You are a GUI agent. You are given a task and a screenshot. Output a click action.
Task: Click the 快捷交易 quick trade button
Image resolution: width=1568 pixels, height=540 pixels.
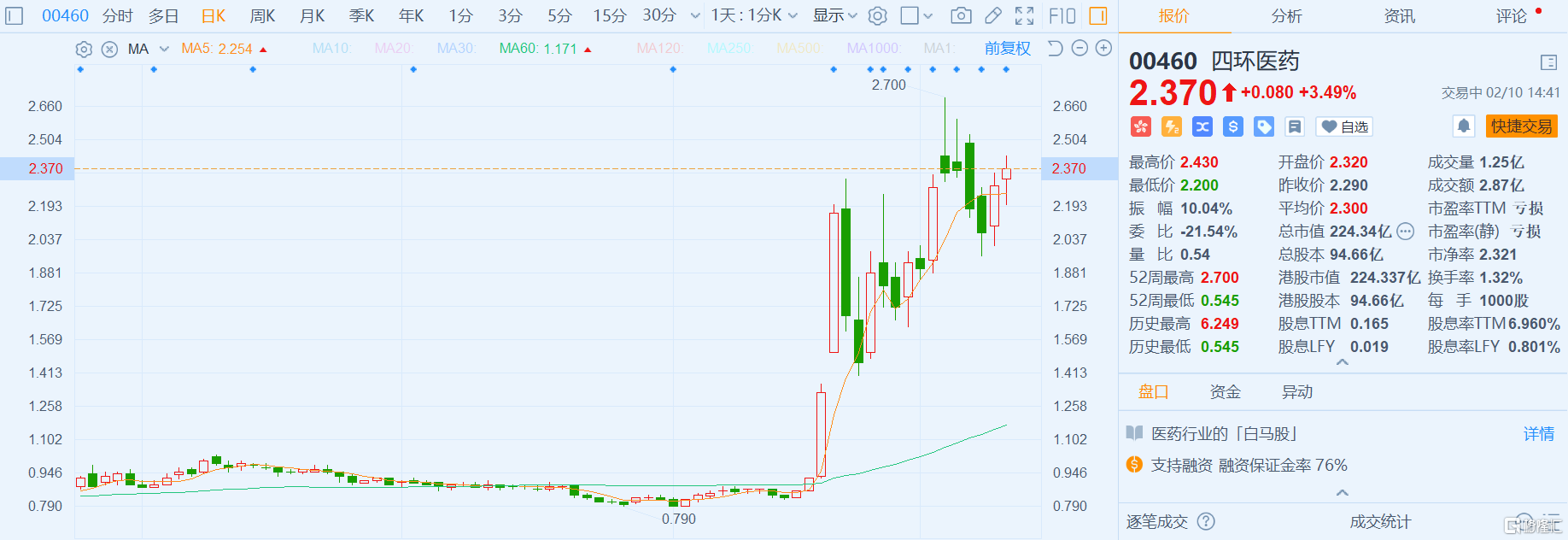pyautogui.click(x=1521, y=126)
